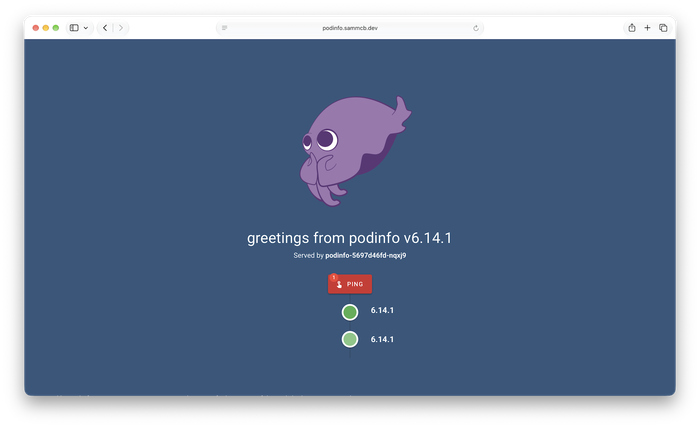
Task: Click the upper bright green status circle
Action: coord(350,312)
